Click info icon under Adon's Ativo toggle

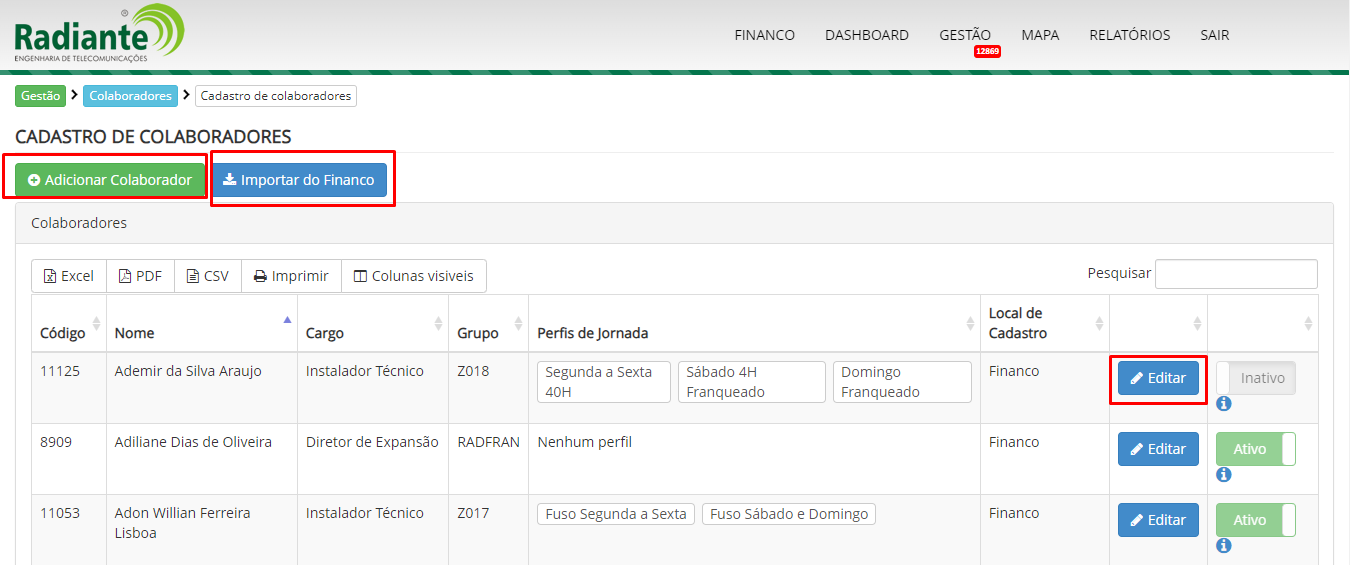[1223, 546]
